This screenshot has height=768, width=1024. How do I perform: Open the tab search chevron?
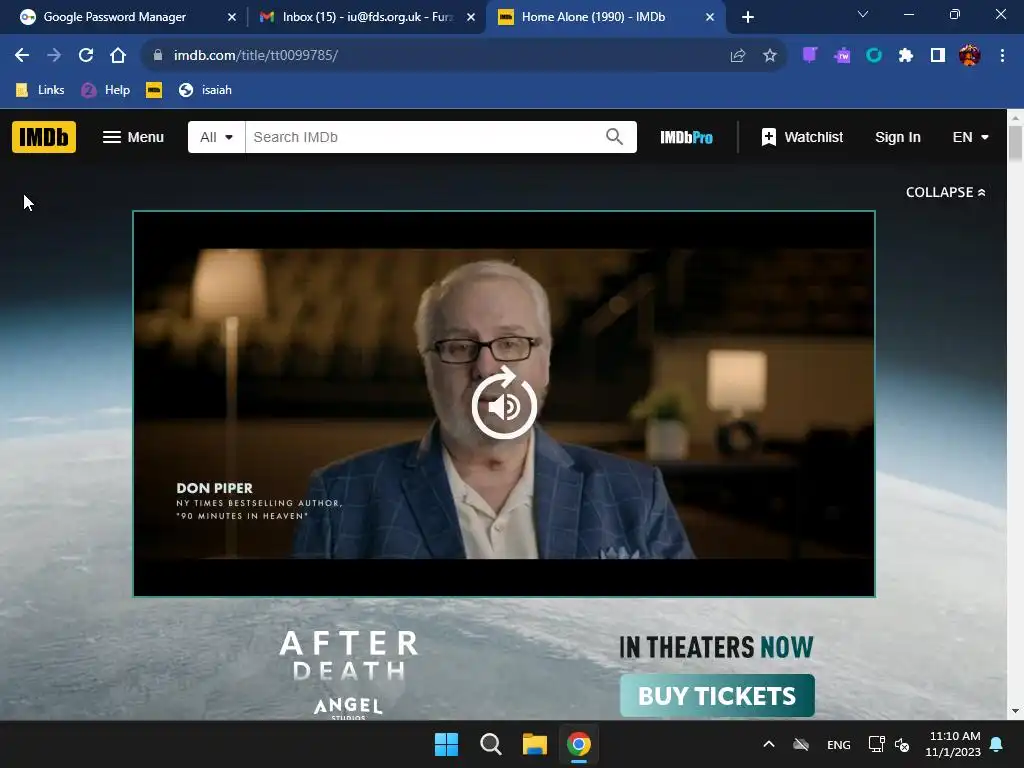863,14
